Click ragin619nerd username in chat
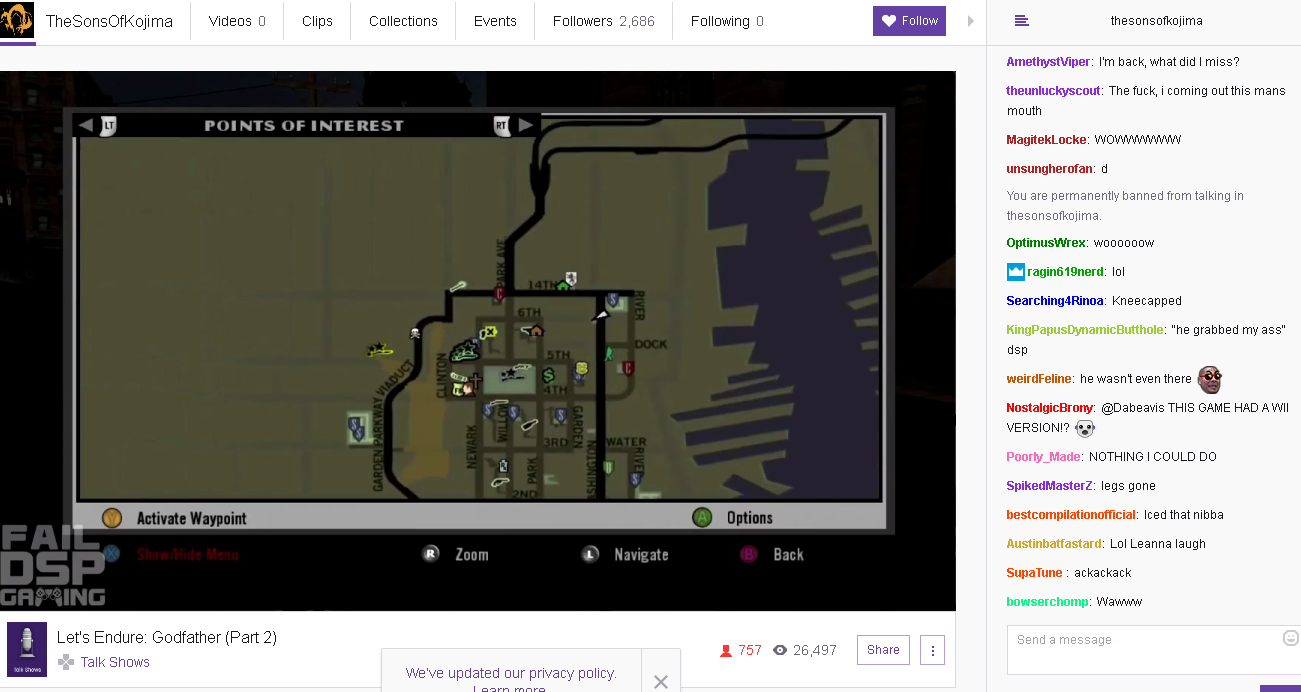The width and height of the screenshot is (1301, 692). (1065, 272)
